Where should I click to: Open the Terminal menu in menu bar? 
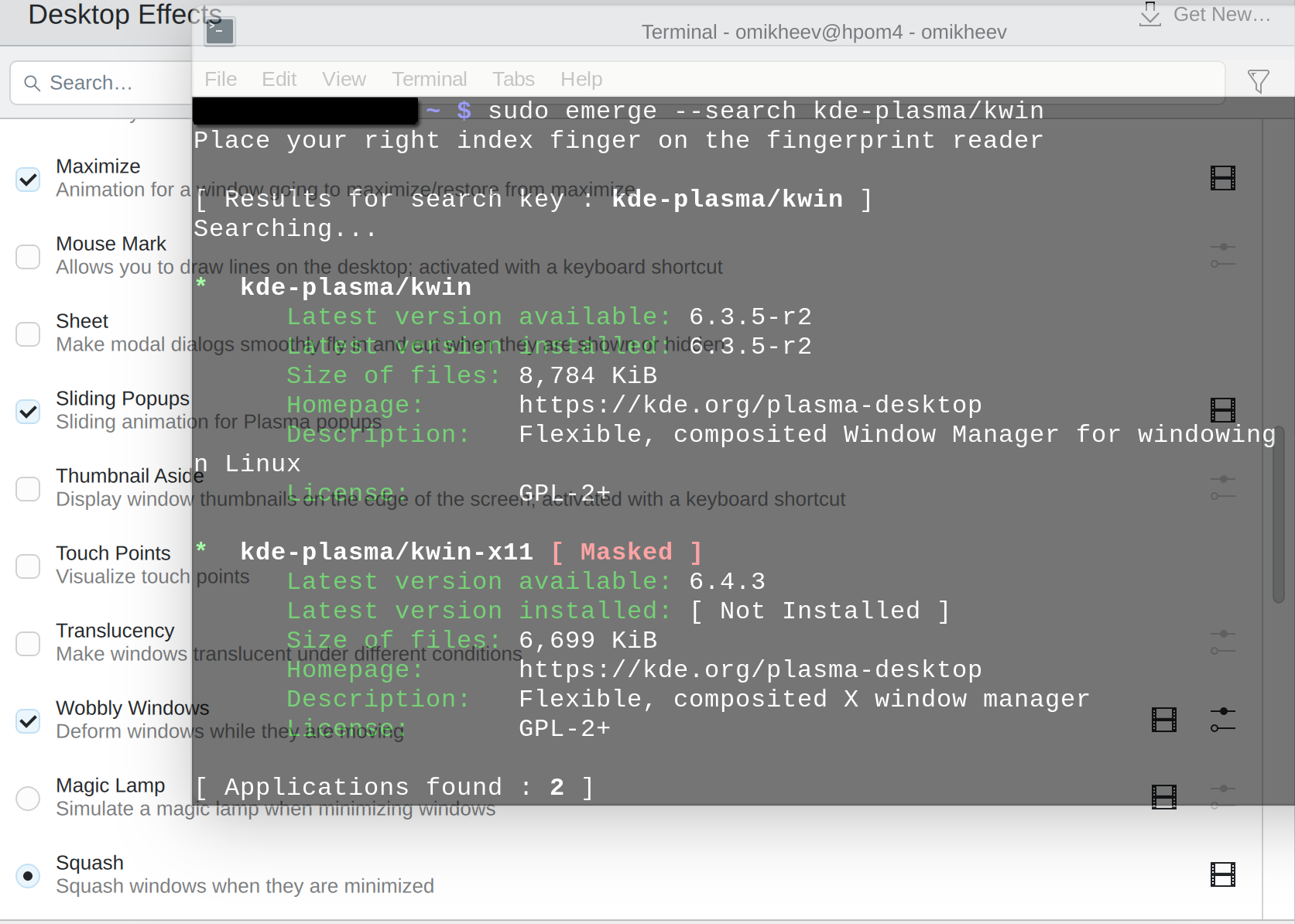(429, 79)
